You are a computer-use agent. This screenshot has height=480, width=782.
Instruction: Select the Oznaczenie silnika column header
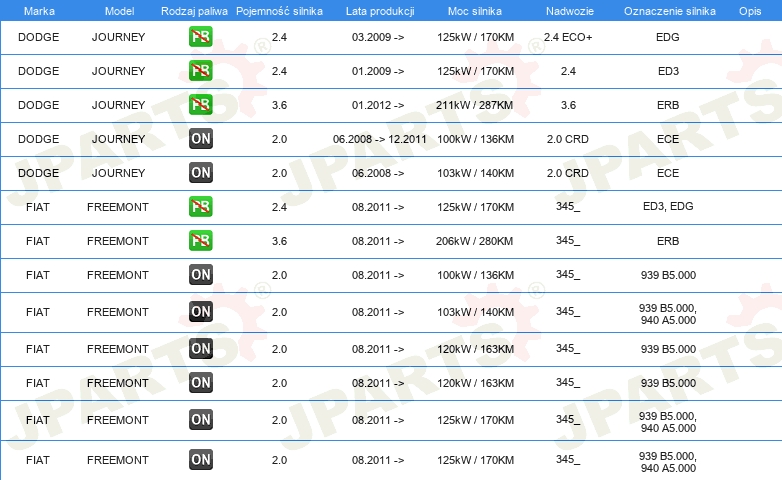pos(669,11)
